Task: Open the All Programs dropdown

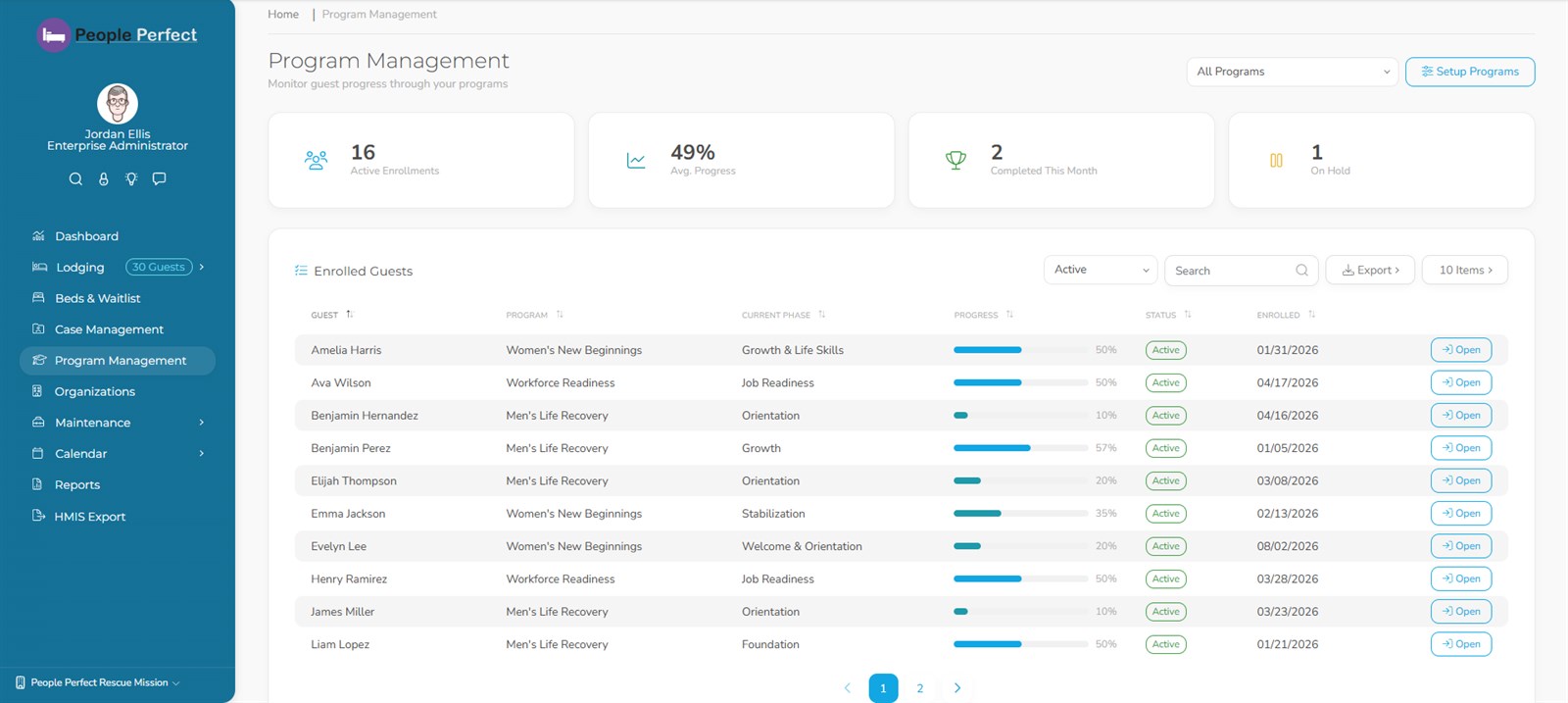Action: [x=1293, y=72]
